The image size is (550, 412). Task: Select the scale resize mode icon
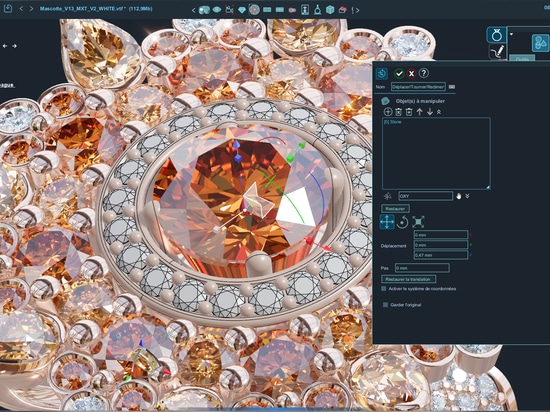[x=418, y=222]
